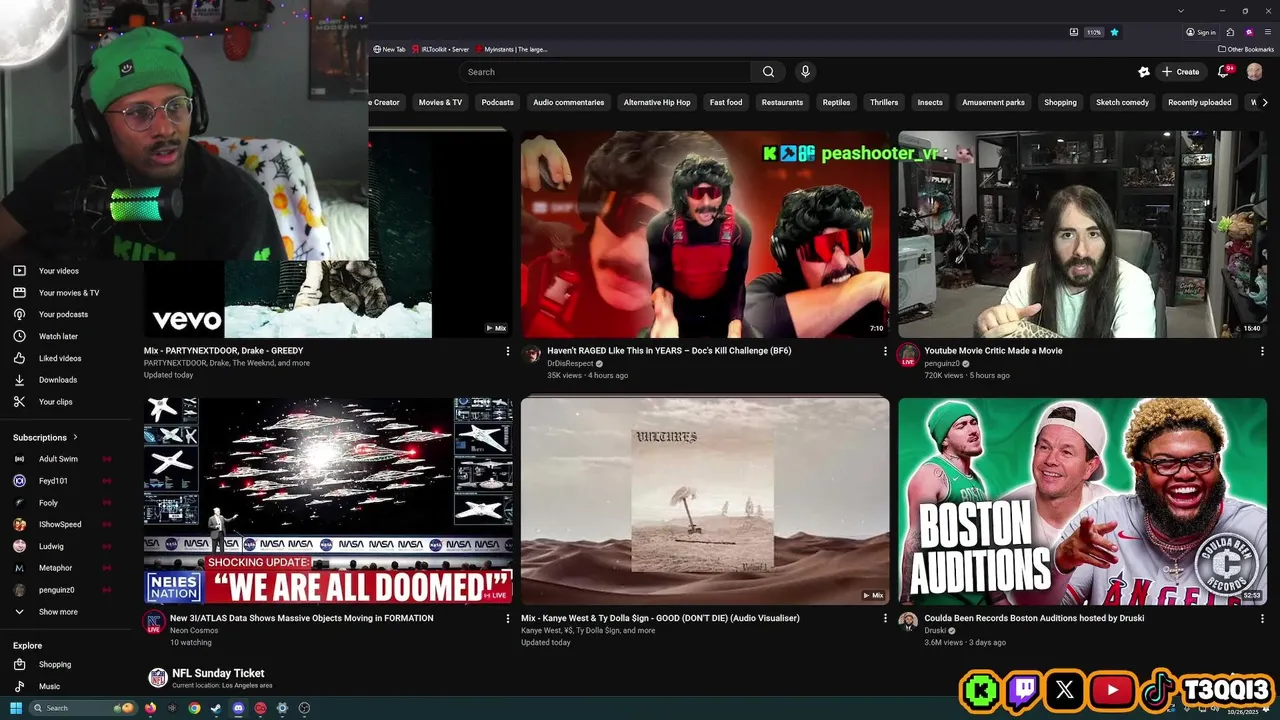Select the Audio commentaries chip
This screenshot has height=720, width=1280.
pos(569,102)
